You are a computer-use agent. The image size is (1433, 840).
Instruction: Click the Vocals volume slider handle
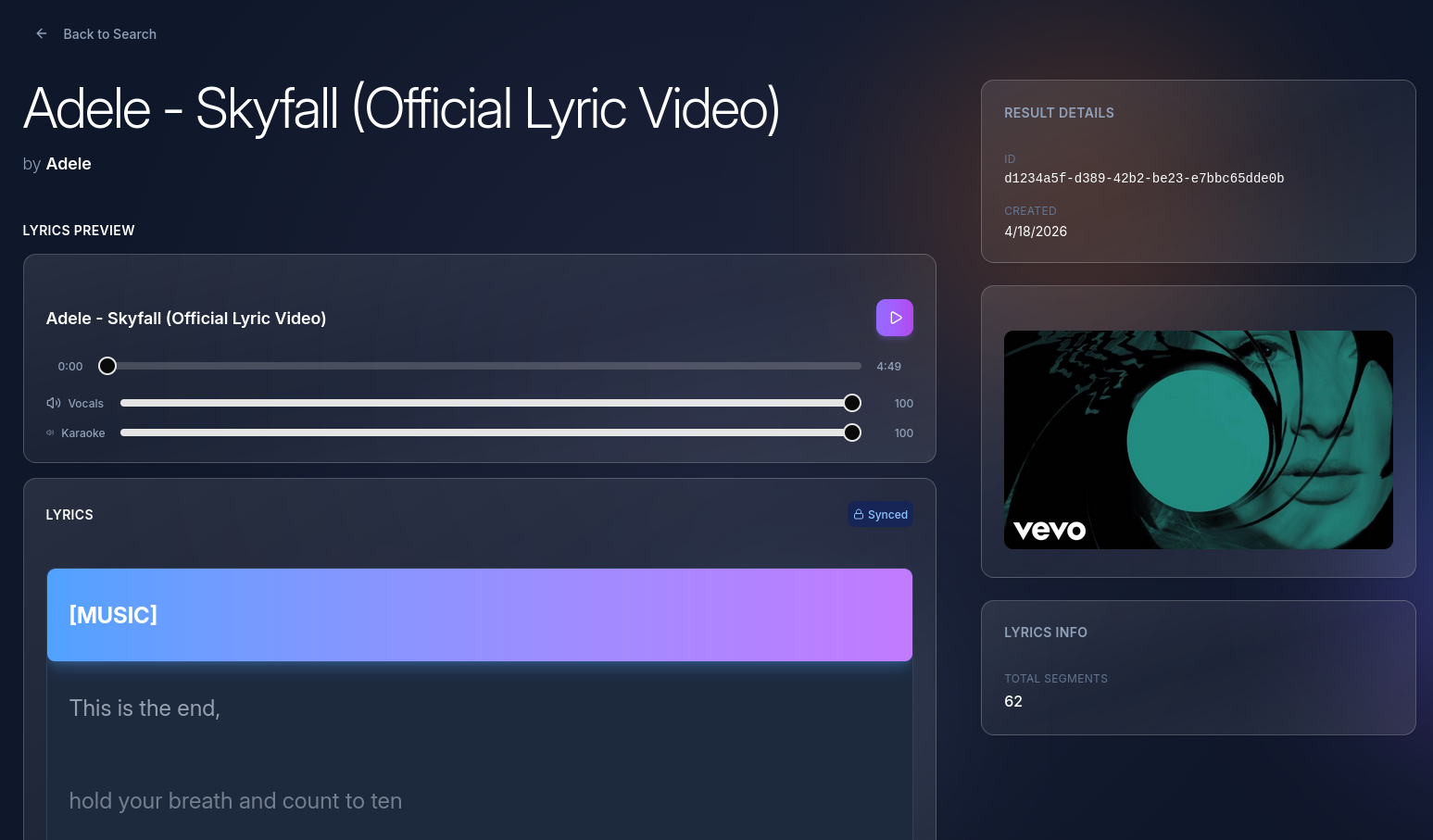(852, 403)
